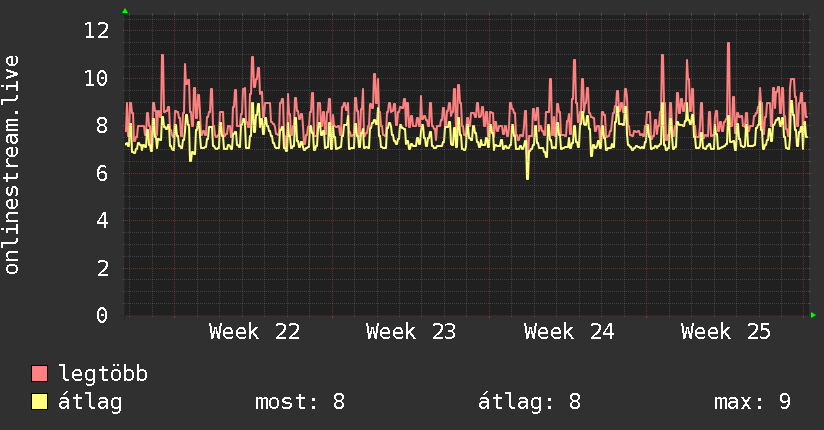Click the y-axis label 12
The height and width of the screenshot is (430, 824).
(97, 30)
